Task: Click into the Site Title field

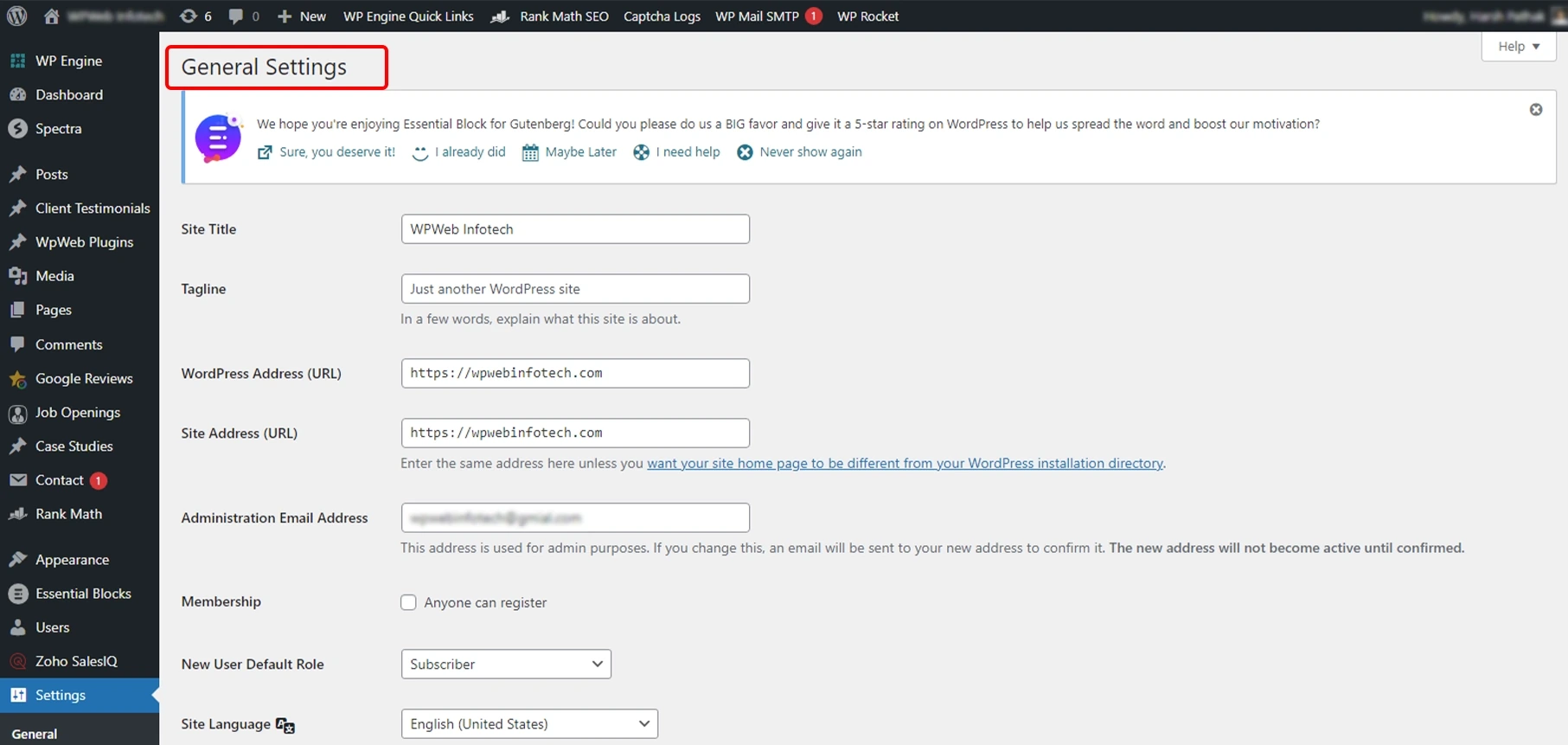Action: (x=575, y=229)
